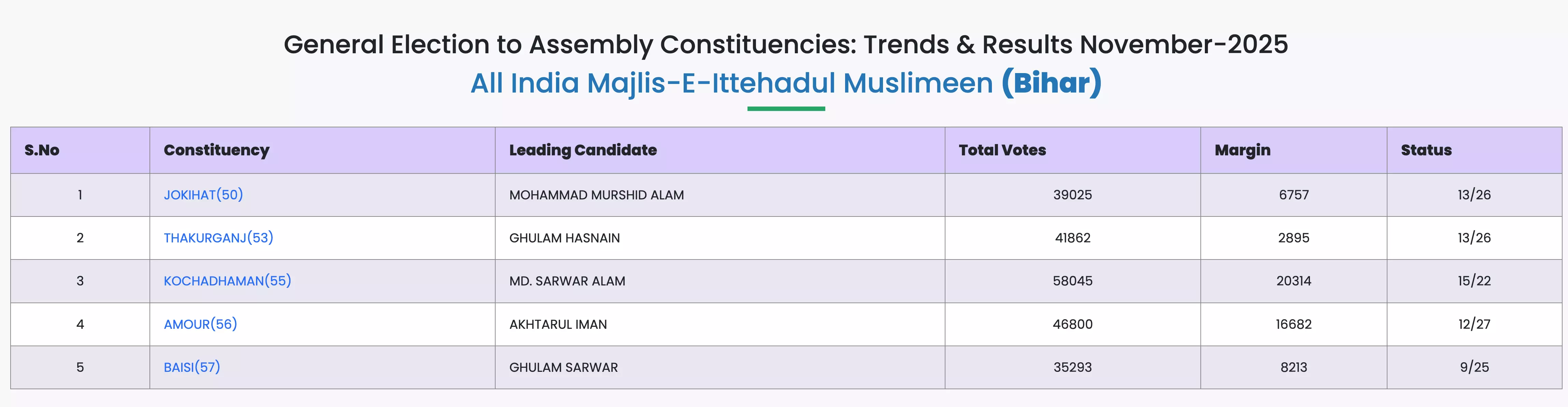Screen dimensions: 1568x407
Task: Click candidate name GHULAM HASNAIN
Action: click(x=564, y=238)
